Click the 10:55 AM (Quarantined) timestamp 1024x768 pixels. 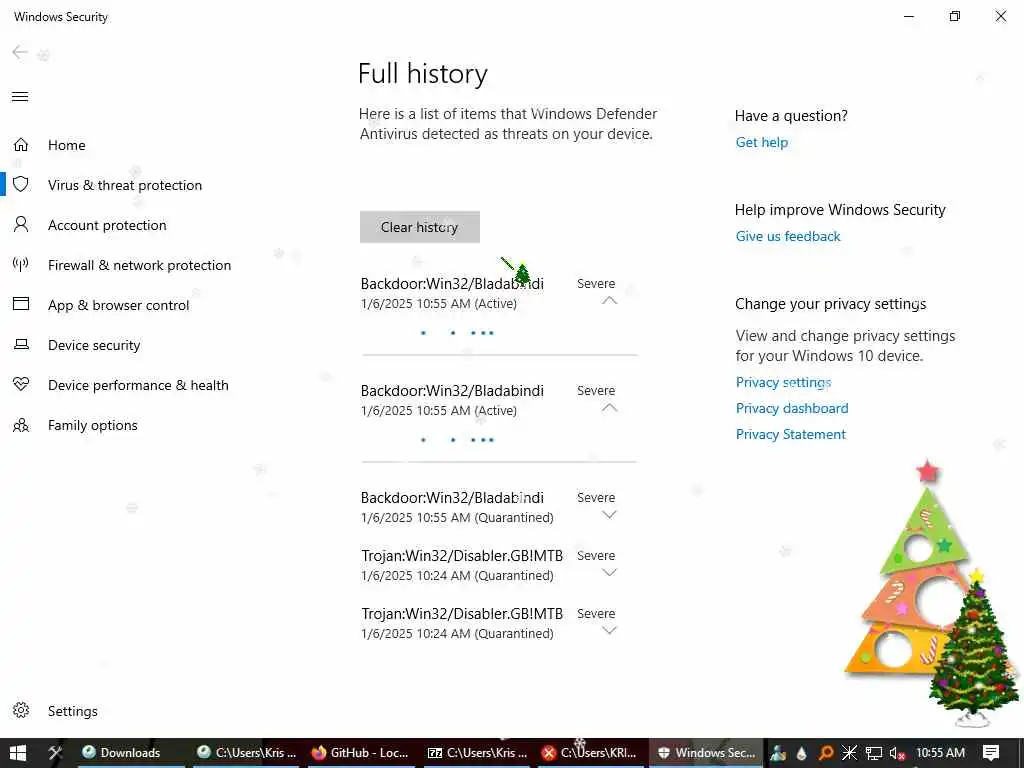(457, 518)
